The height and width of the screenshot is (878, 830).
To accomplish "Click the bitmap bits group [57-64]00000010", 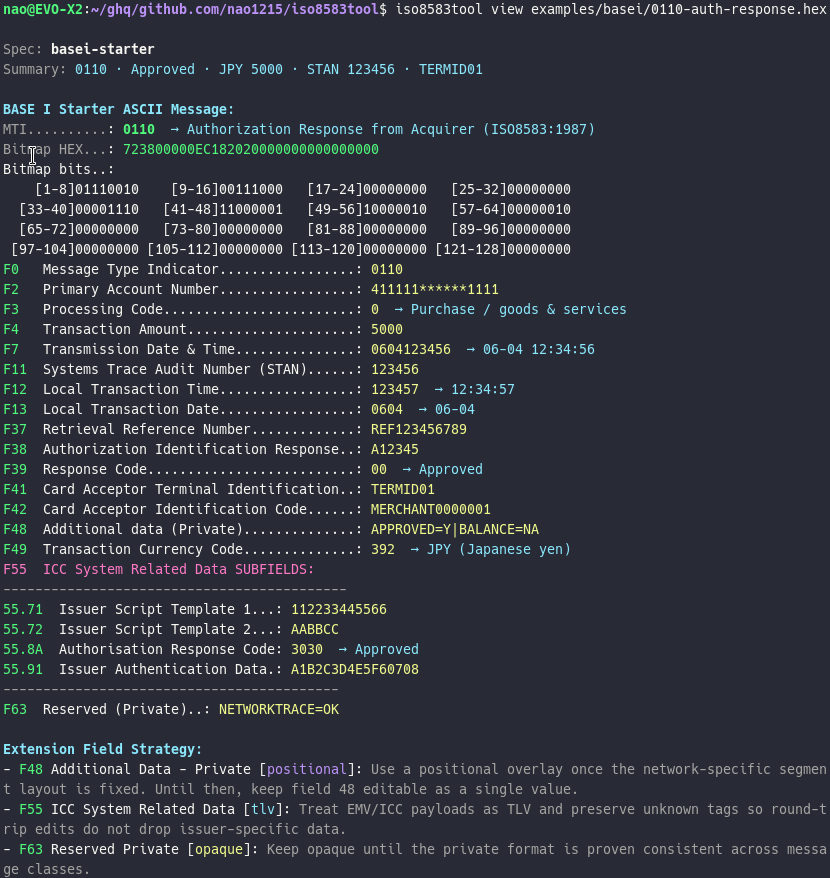I will click(x=511, y=209).
